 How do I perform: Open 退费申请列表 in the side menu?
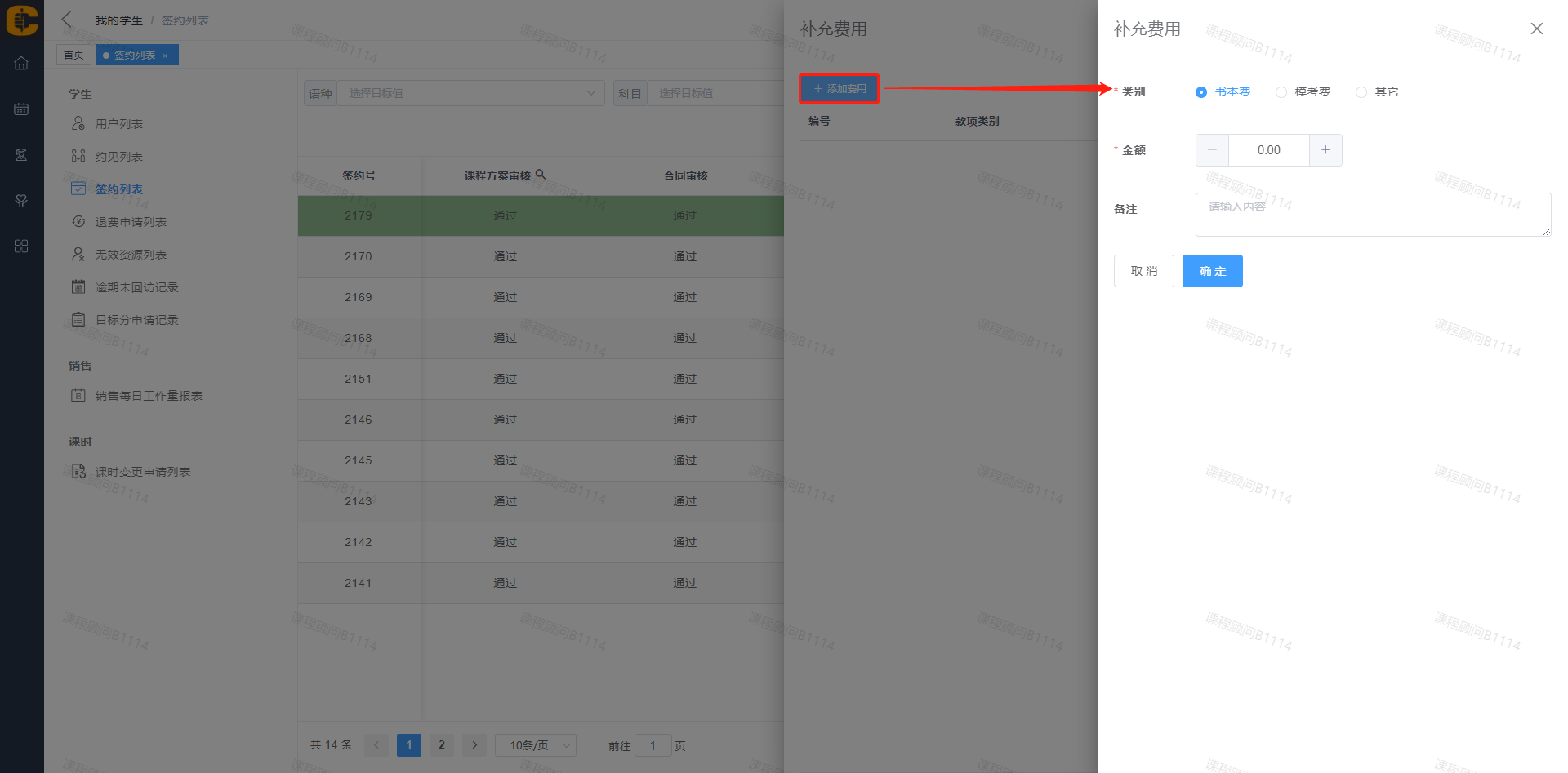(131, 222)
